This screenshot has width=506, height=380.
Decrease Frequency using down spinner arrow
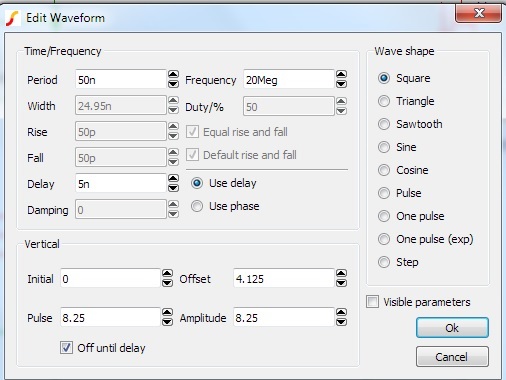pyautogui.click(x=341, y=84)
